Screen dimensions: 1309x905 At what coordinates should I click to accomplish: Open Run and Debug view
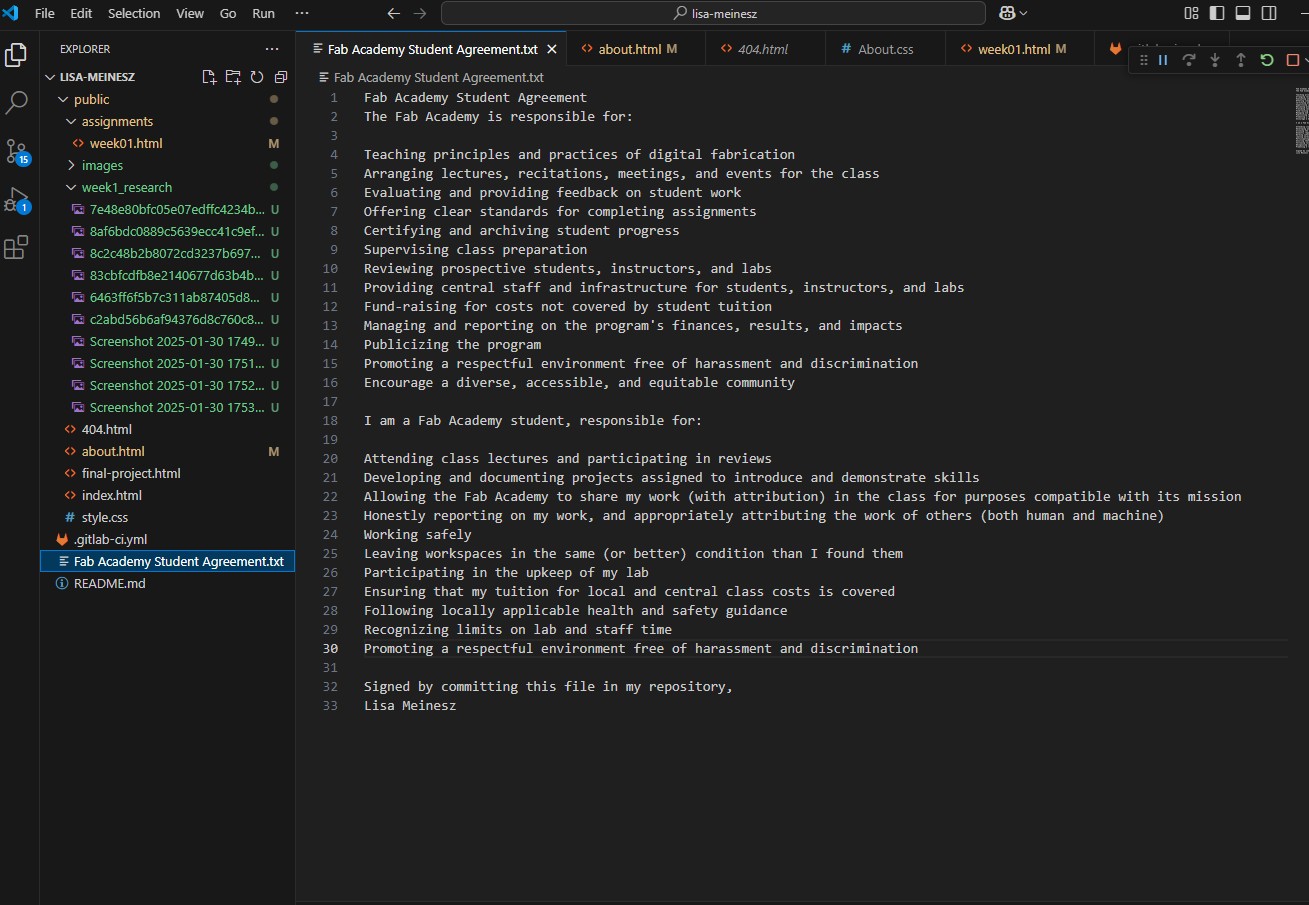coord(16,199)
